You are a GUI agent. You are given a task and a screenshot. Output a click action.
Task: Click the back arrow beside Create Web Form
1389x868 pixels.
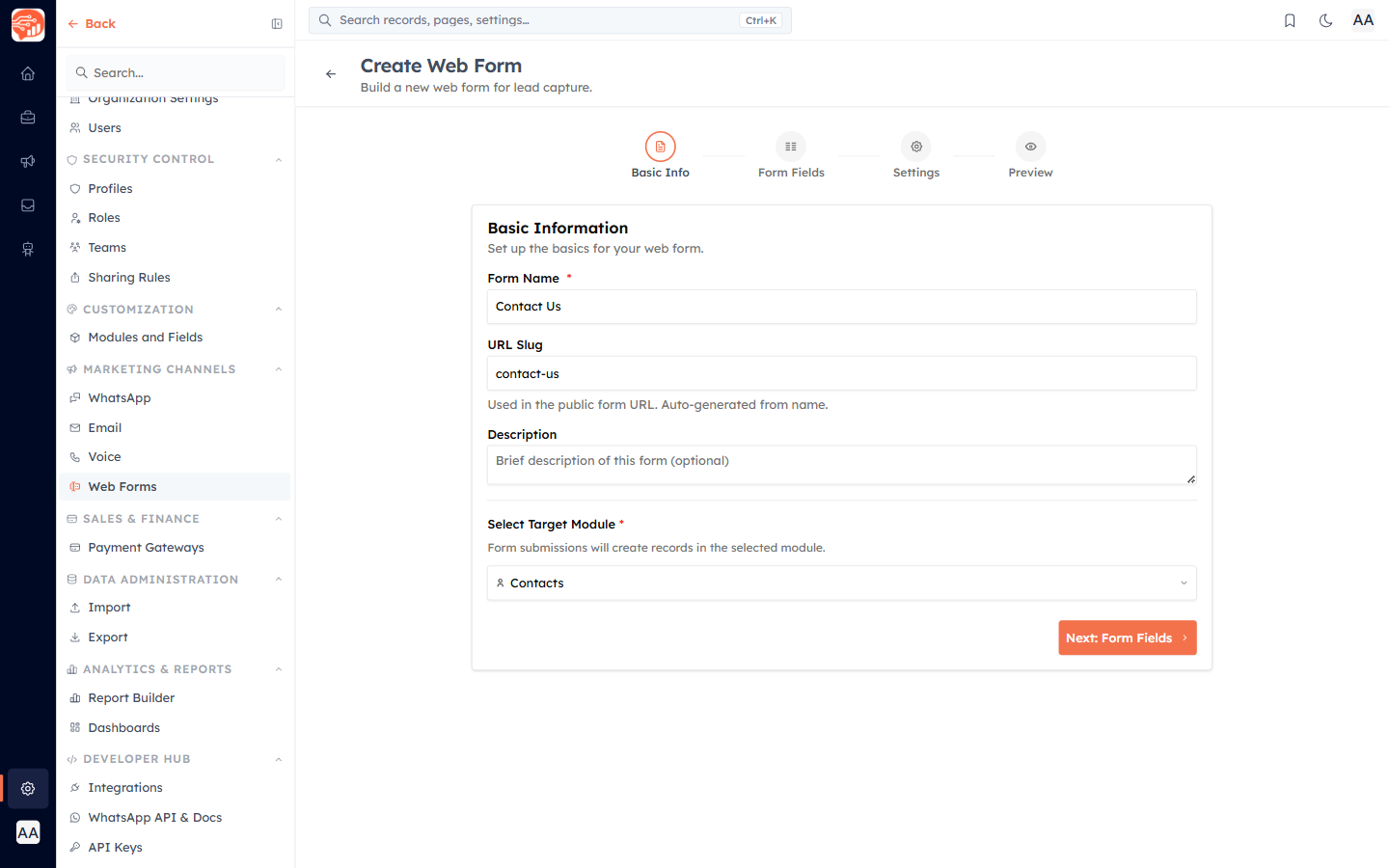coord(331,74)
